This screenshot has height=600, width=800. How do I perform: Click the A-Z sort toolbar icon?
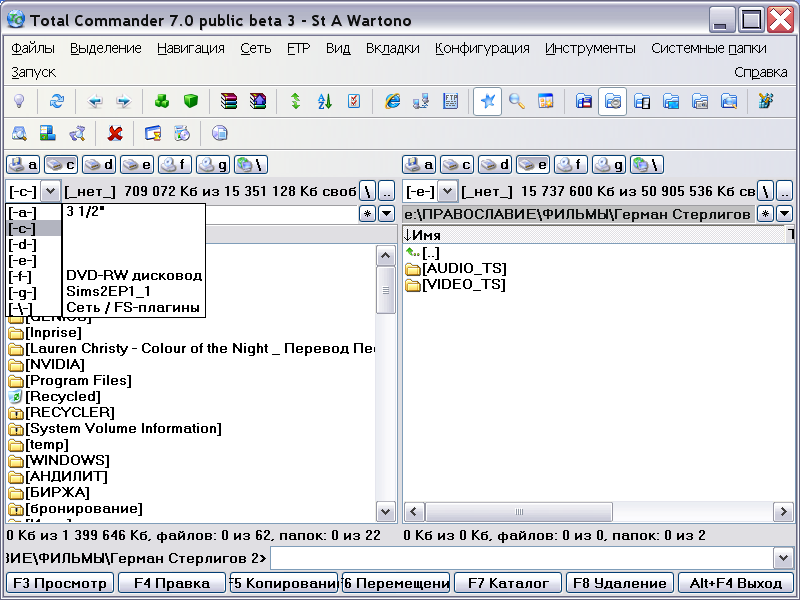(x=324, y=101)
